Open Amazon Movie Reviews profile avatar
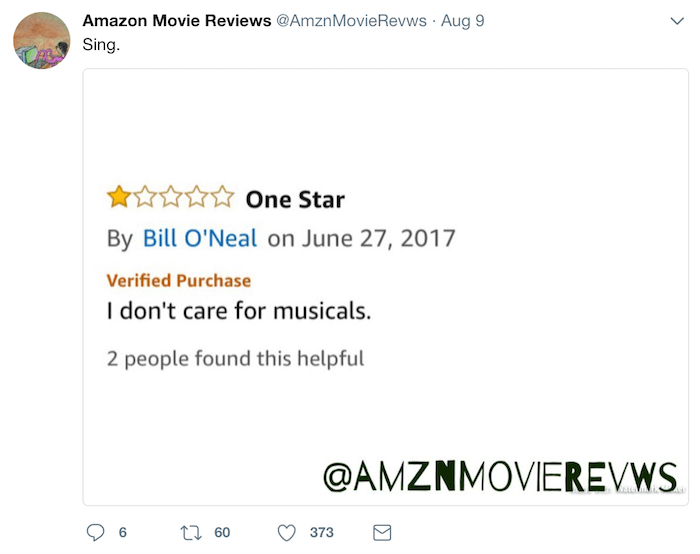 42,41
